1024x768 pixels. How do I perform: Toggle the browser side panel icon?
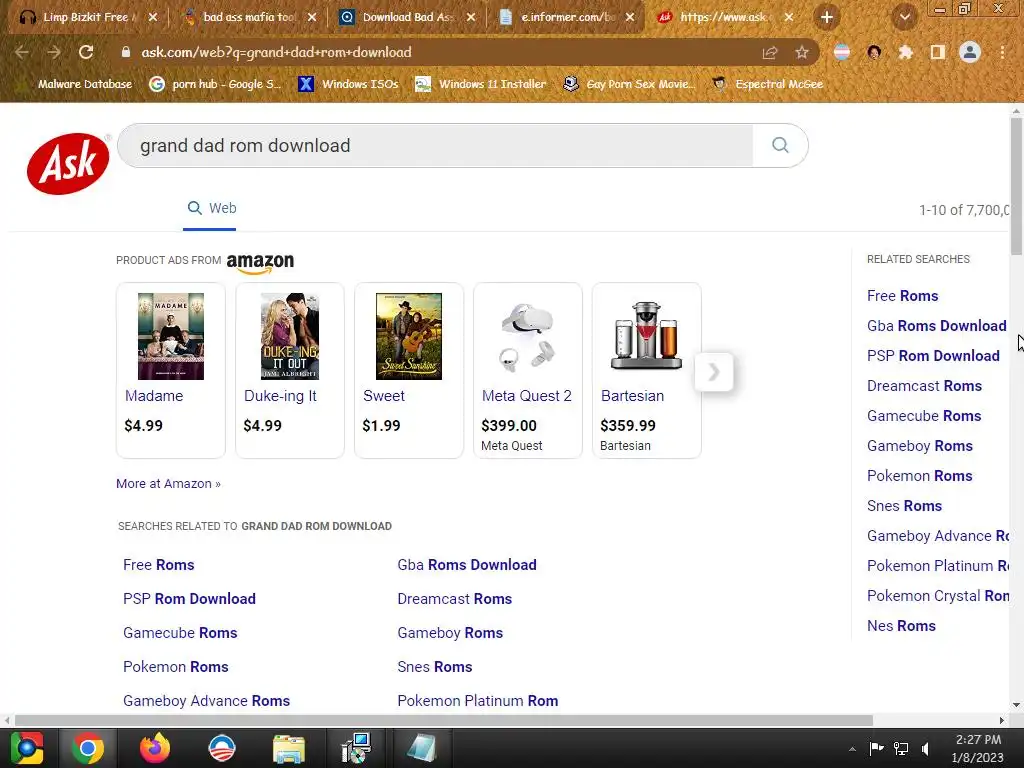click(x=937, y=52)
